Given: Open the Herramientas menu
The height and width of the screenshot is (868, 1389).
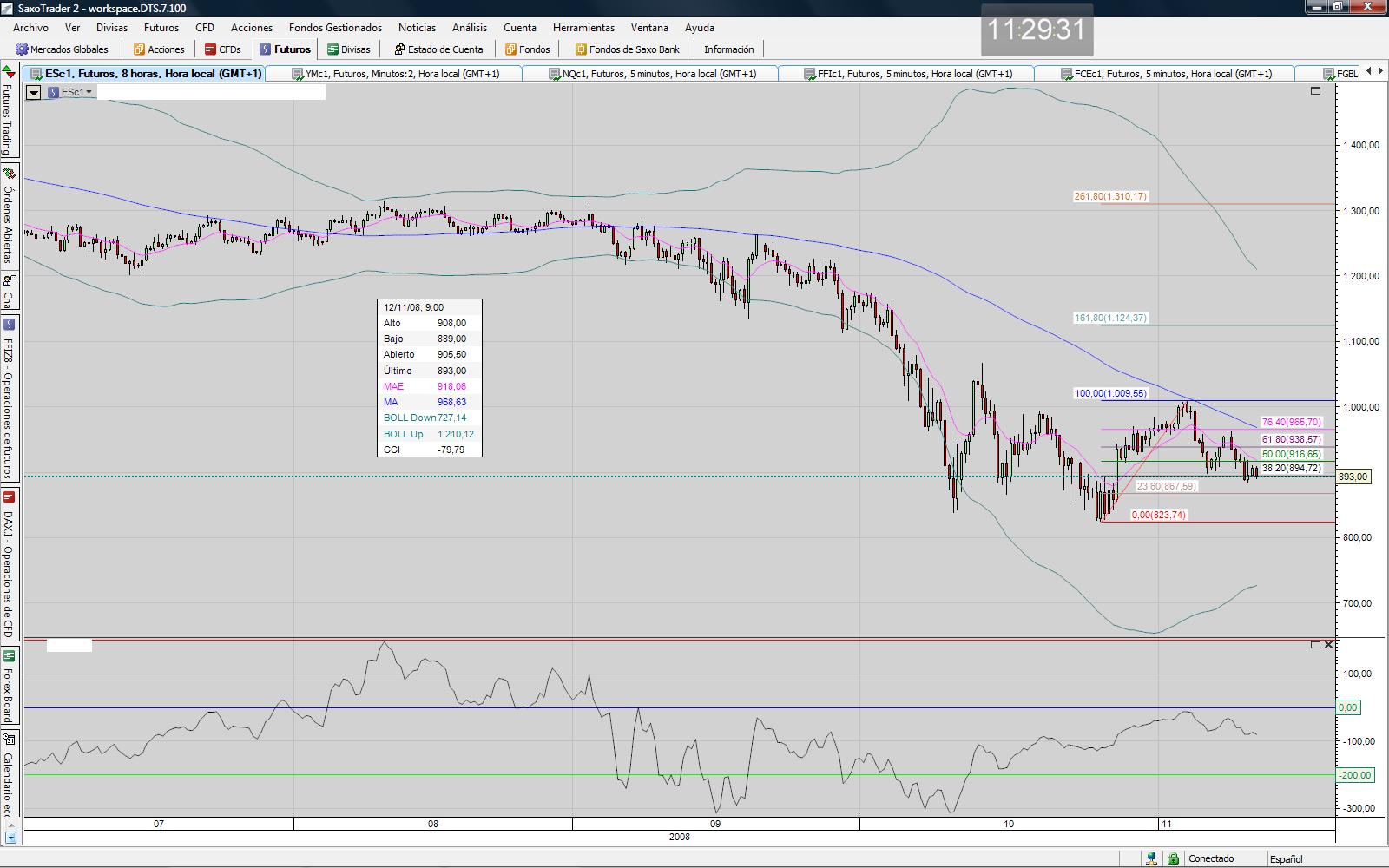Looking at the screenshot, I should [583, 28].
